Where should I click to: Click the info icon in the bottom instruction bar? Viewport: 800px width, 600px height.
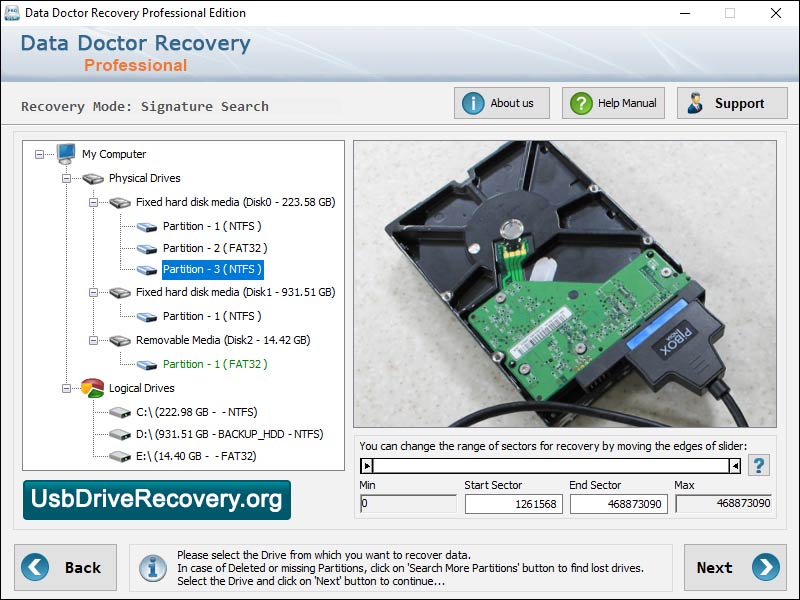pos(151,567)
